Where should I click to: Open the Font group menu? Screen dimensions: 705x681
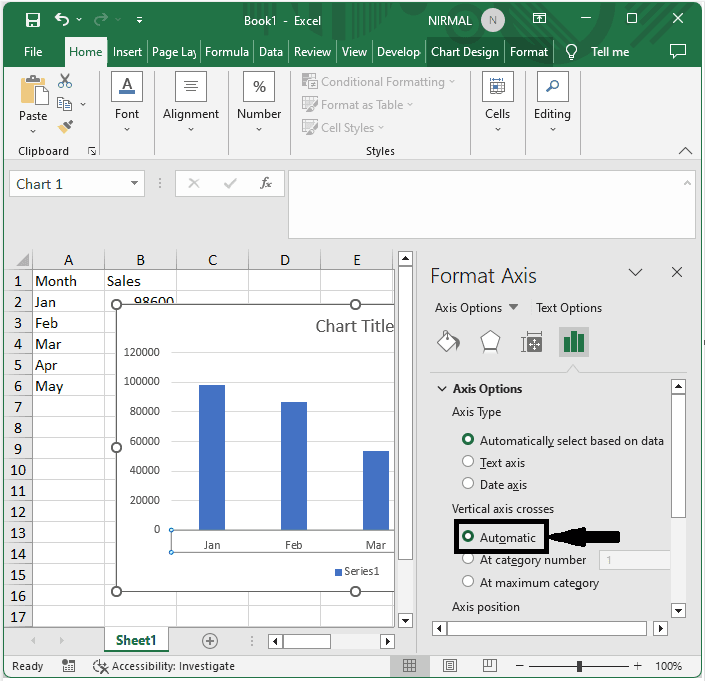point(127,102)
